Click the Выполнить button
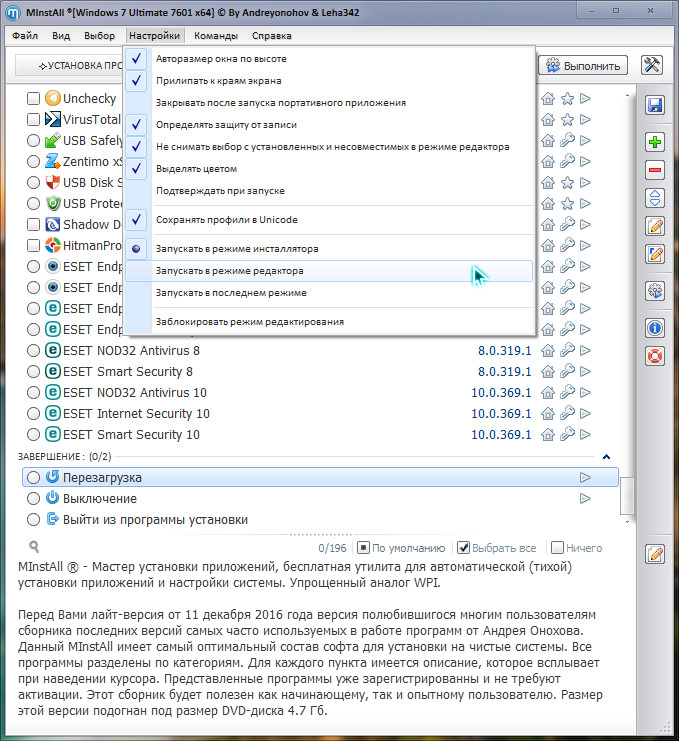 [583, 66]
